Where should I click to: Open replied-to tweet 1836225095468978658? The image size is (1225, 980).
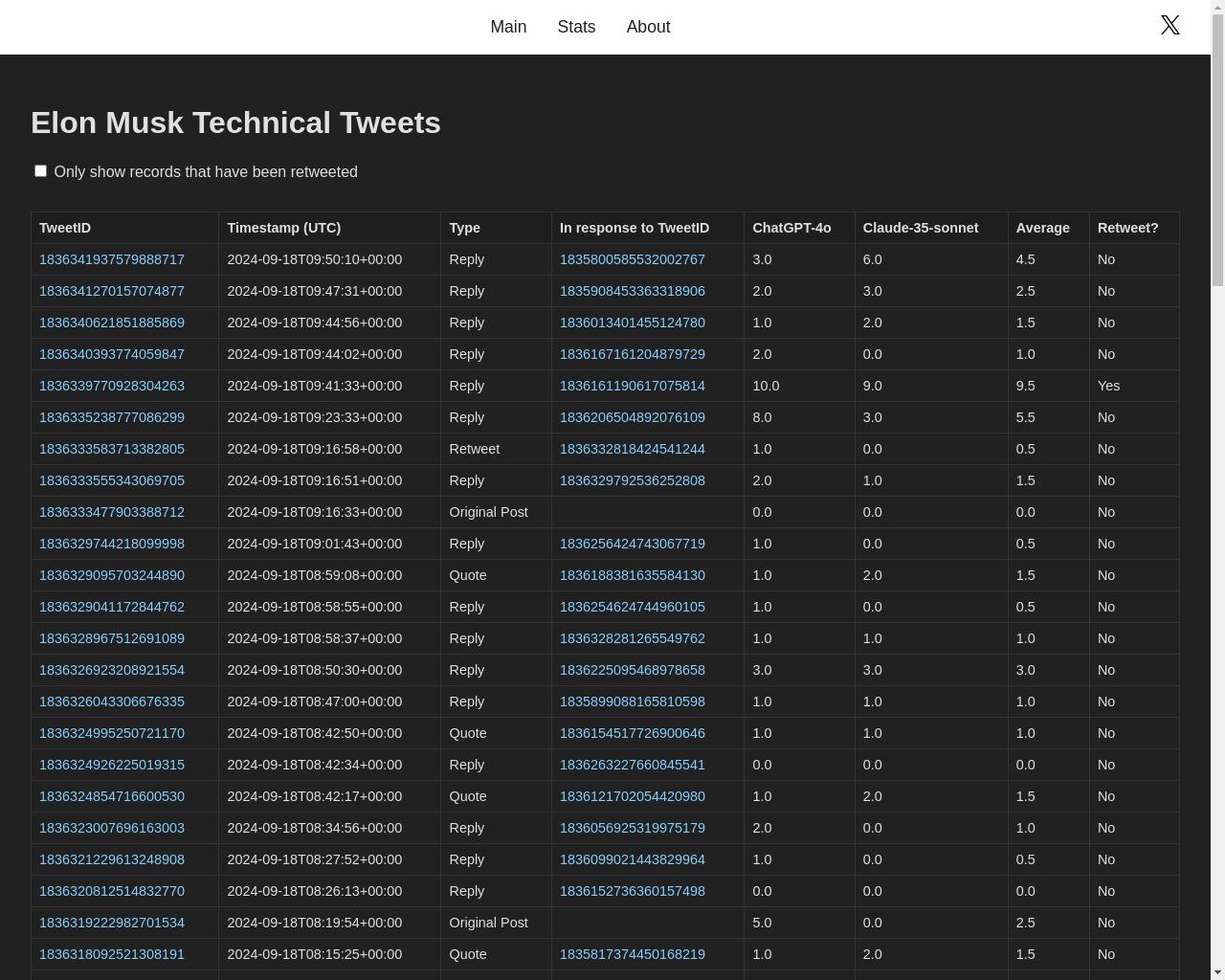click(x=633, y=670)
